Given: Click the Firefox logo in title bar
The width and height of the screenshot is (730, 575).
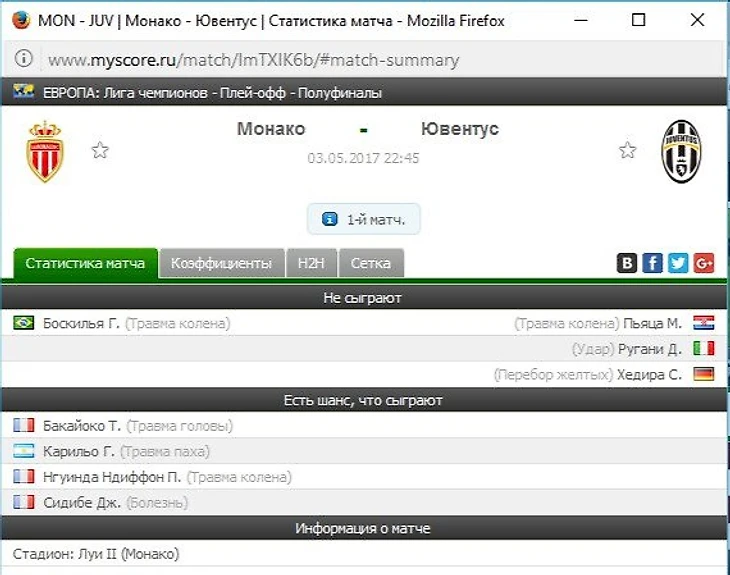Looking at the screenshot, I should [x=21, y=20].
